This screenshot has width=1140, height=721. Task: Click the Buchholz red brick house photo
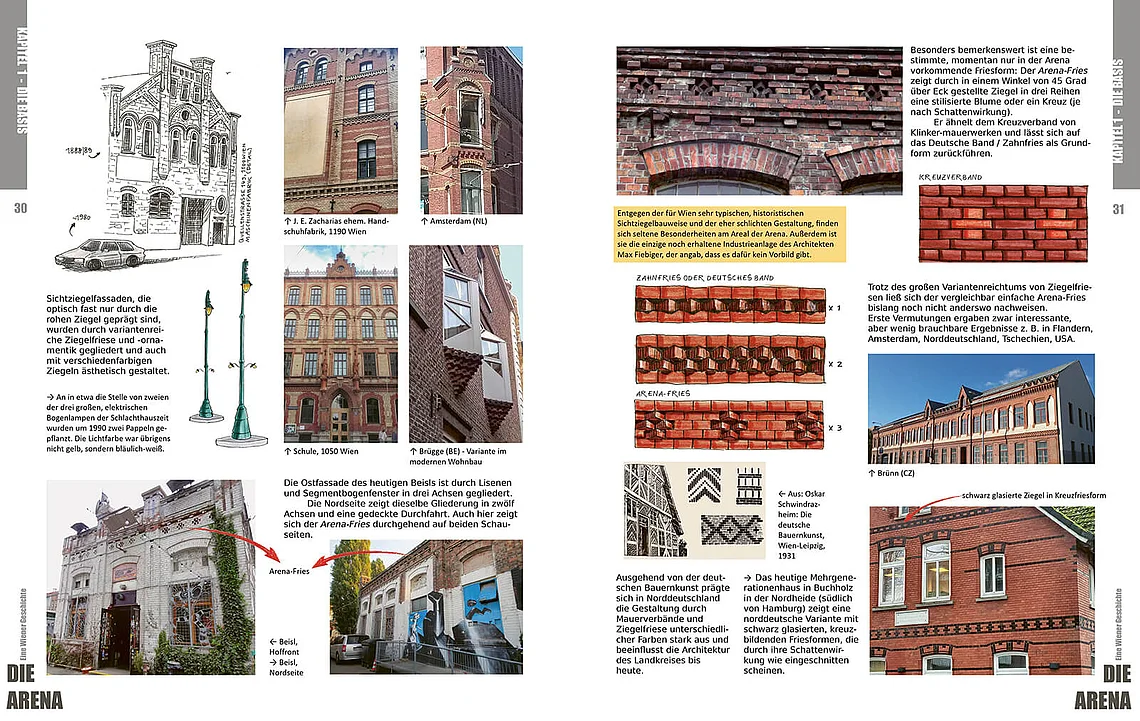982,590
